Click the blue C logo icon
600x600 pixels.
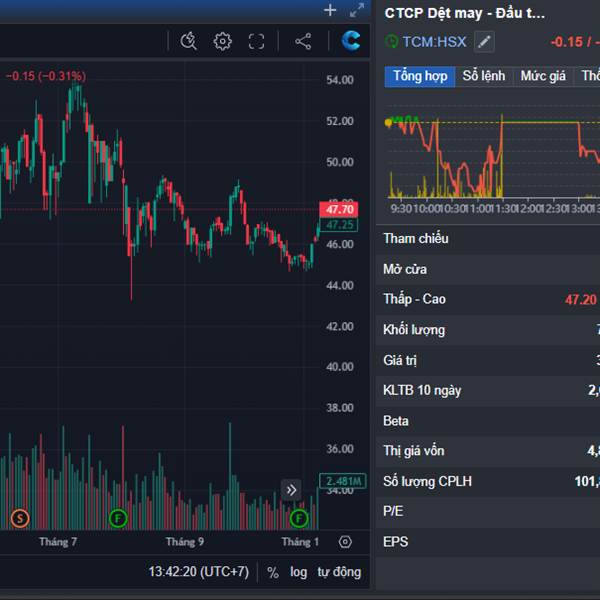click(350, 41)
